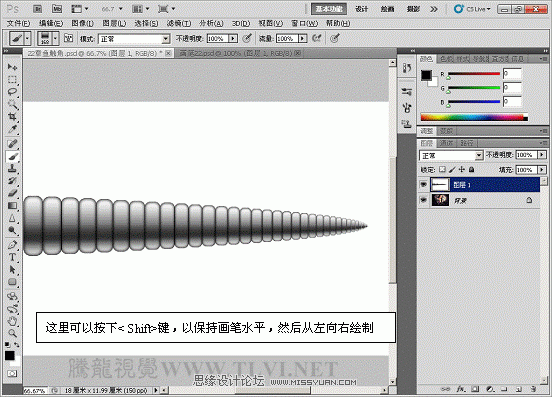Toggle lock transparent pixels
The image size is (552, 397).
click(443, 170)
